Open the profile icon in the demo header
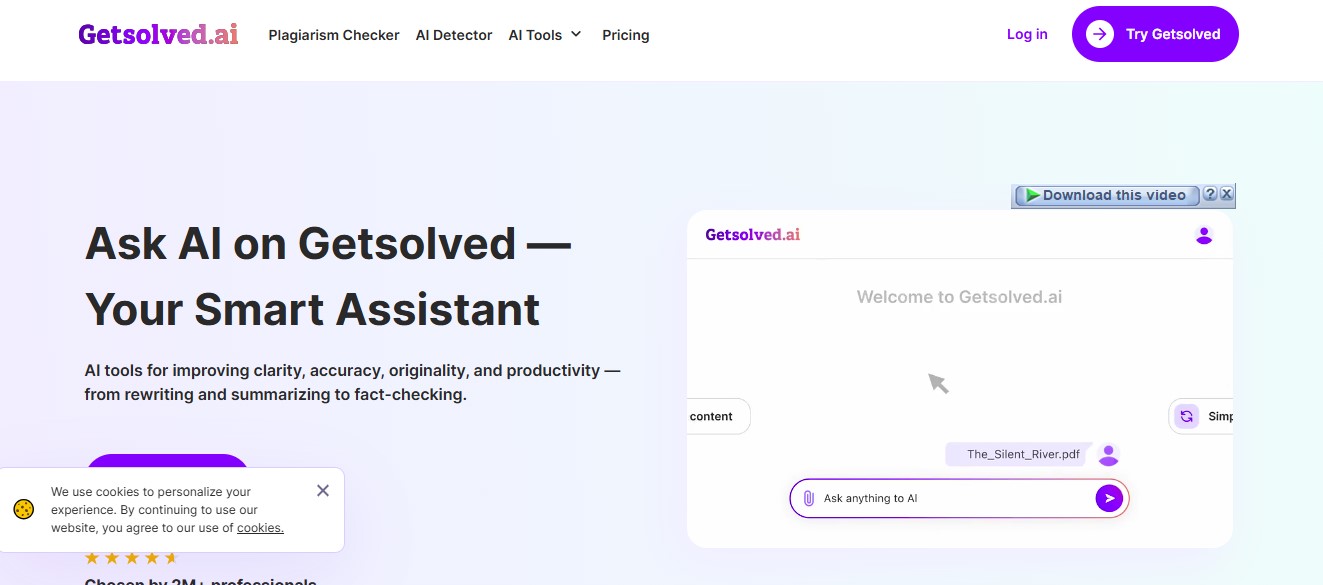The height and width of the screenshot is (585, 1323). [1204, 235]
